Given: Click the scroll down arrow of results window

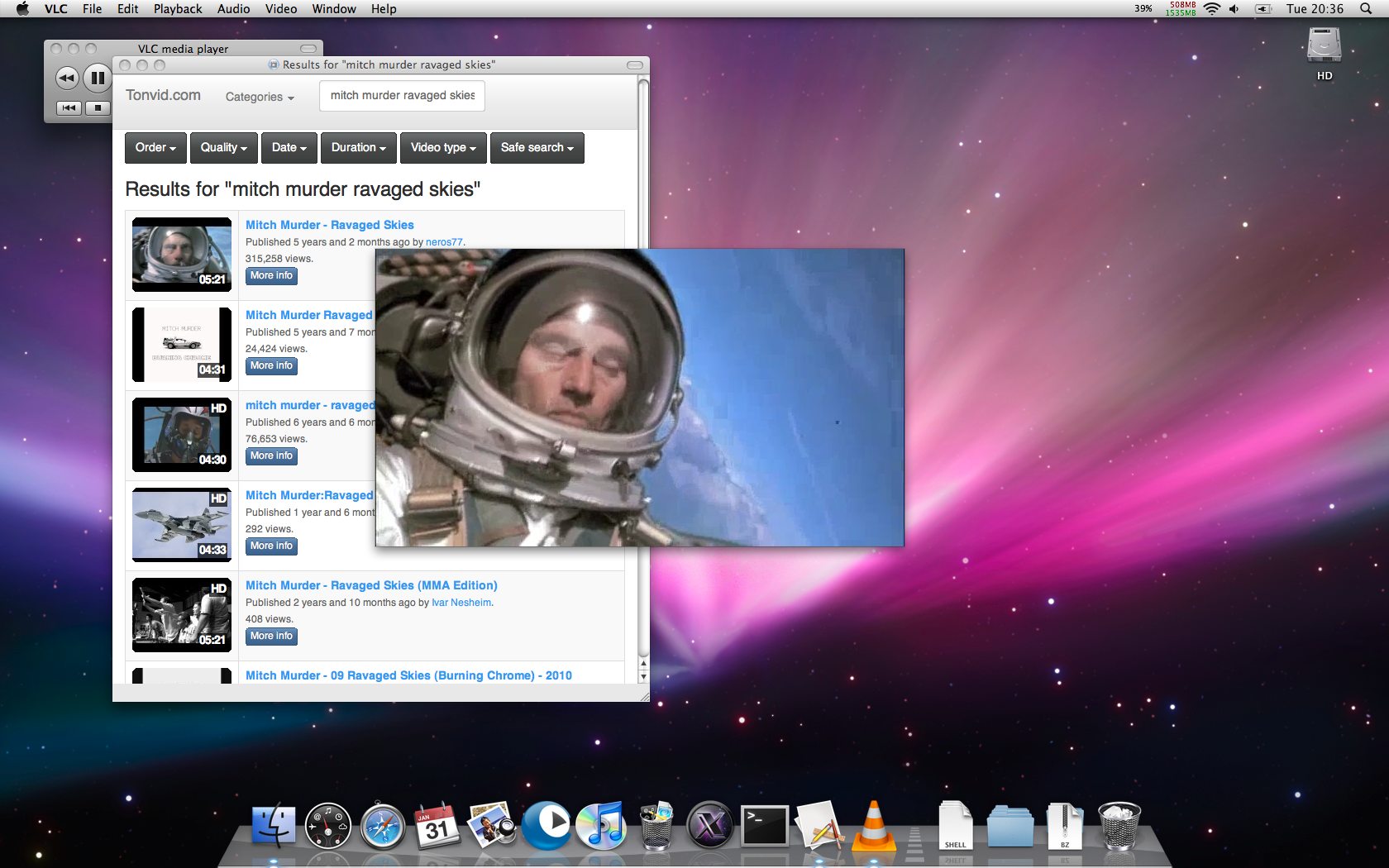Looking at the screenshot, I should [x=643, y=677].
